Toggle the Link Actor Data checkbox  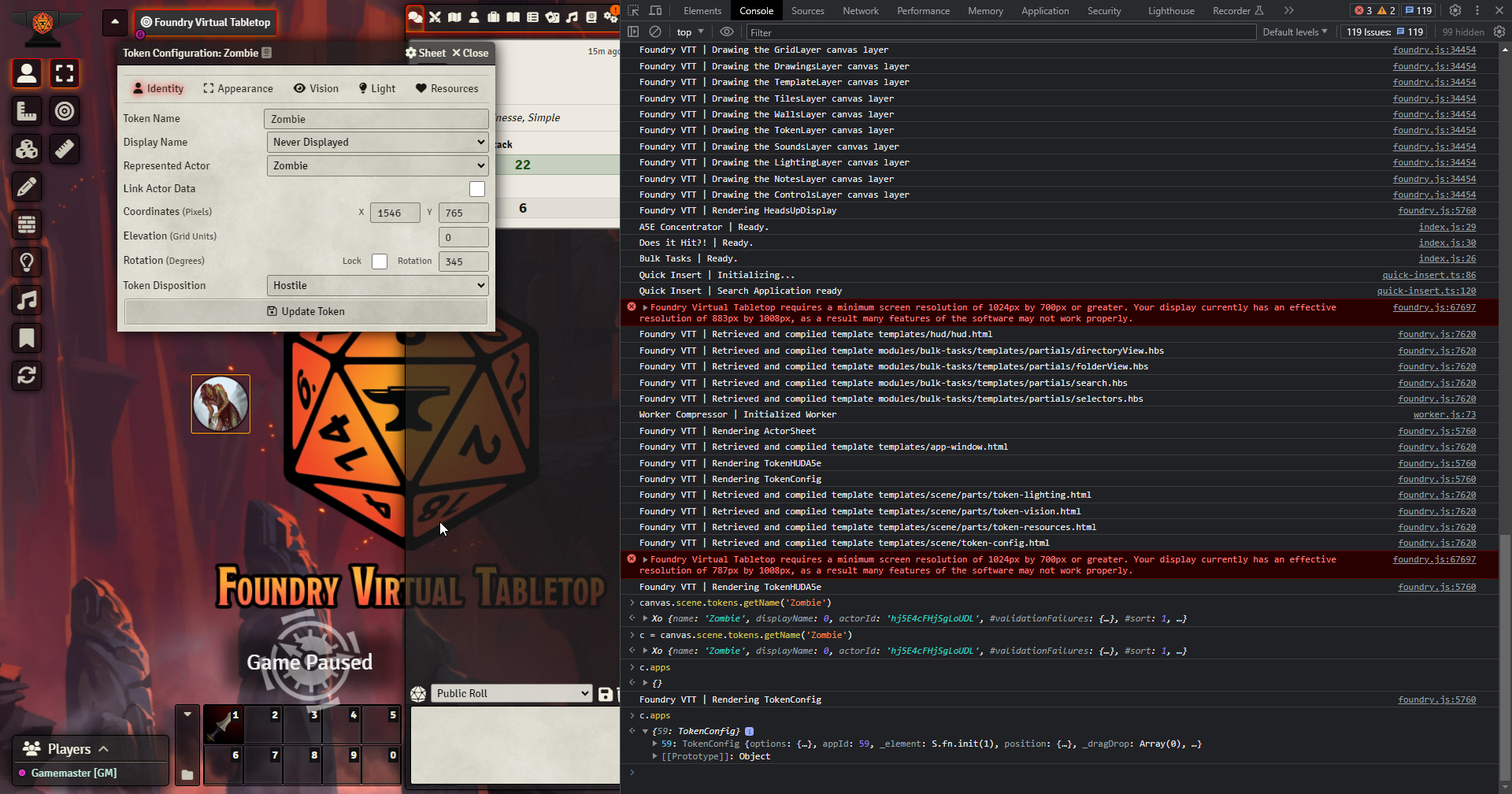tap(477, 189)
